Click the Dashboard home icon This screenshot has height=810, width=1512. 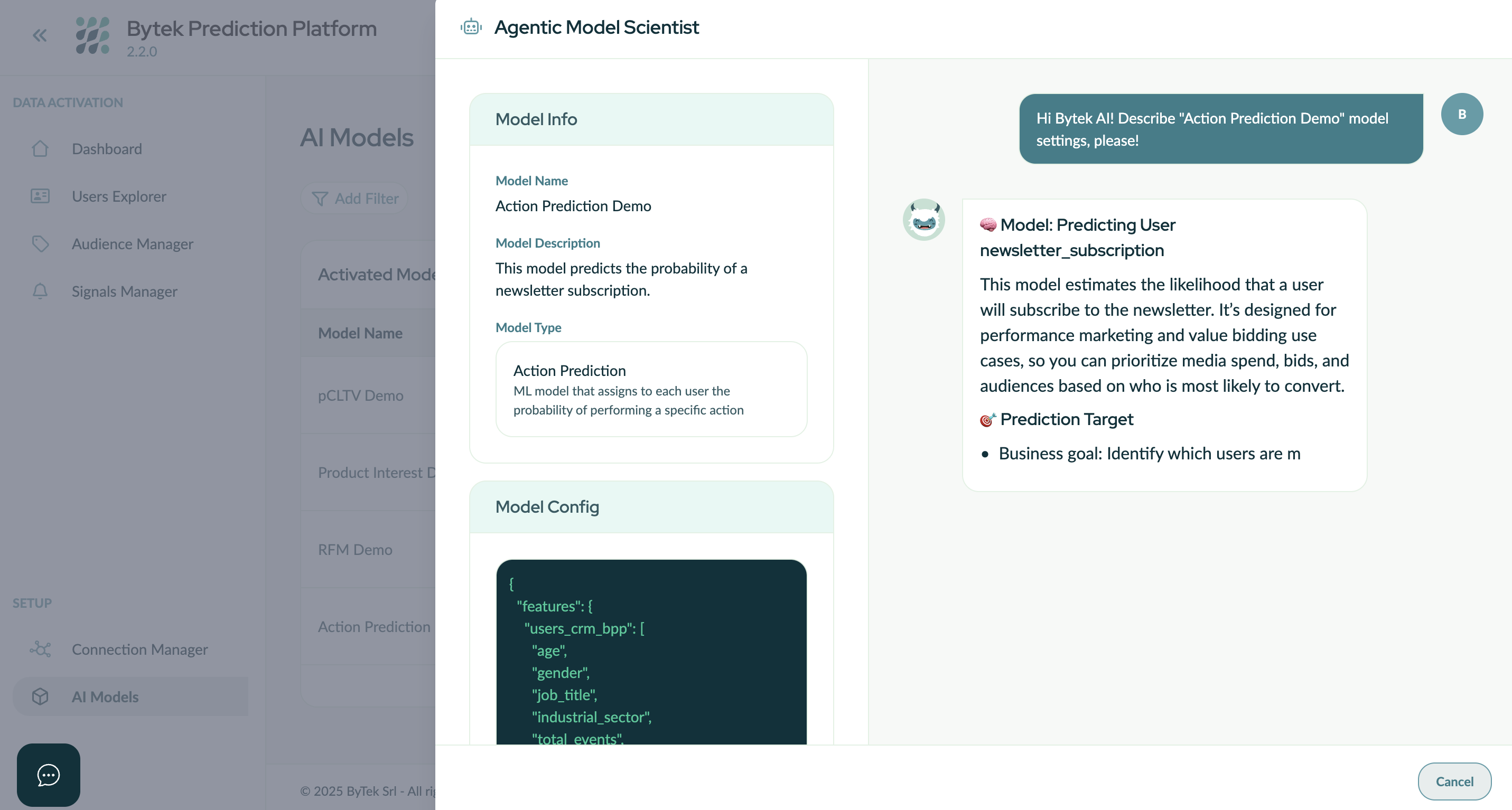click(x=40, y=149)
